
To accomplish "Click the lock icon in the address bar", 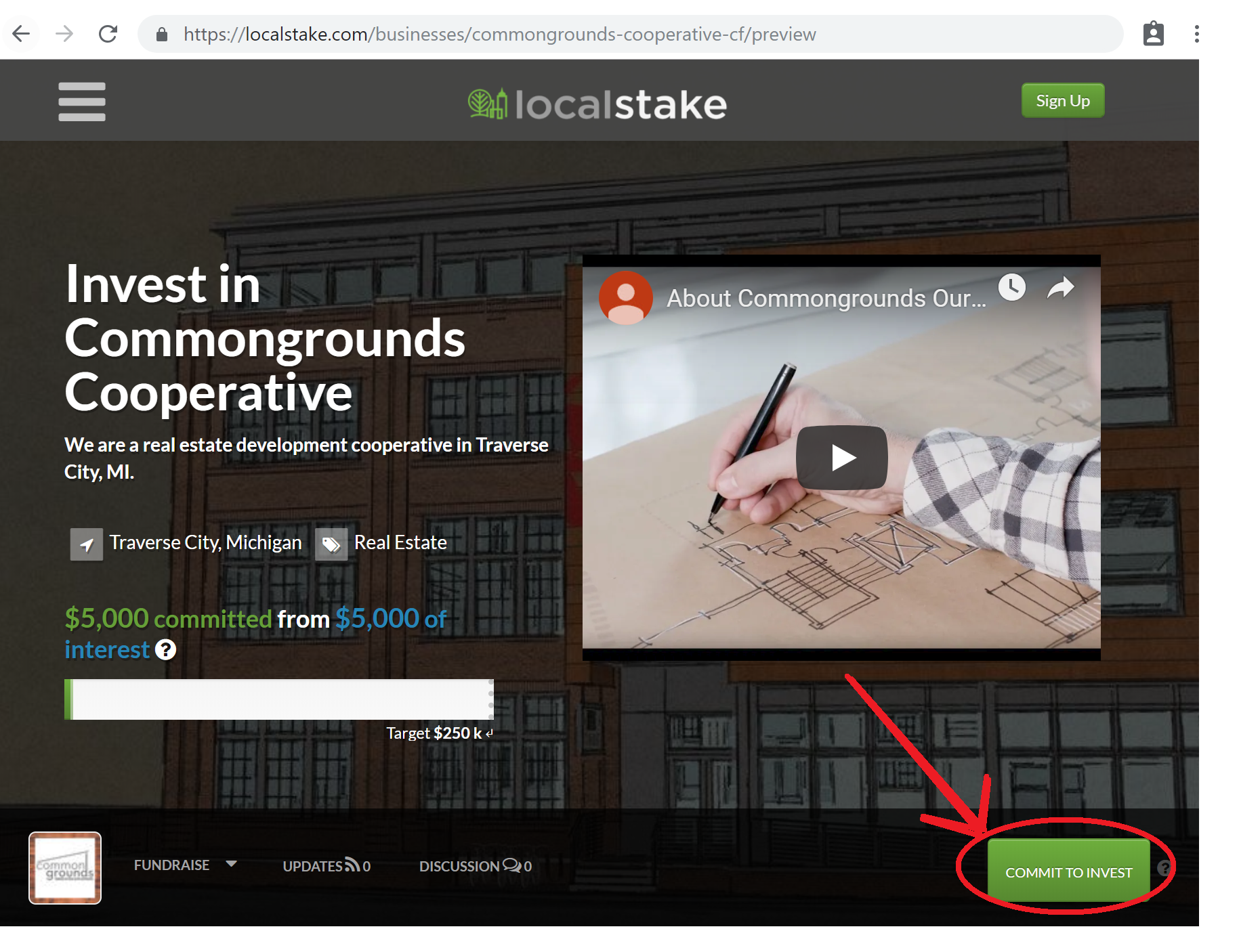I will pos(162,35).
